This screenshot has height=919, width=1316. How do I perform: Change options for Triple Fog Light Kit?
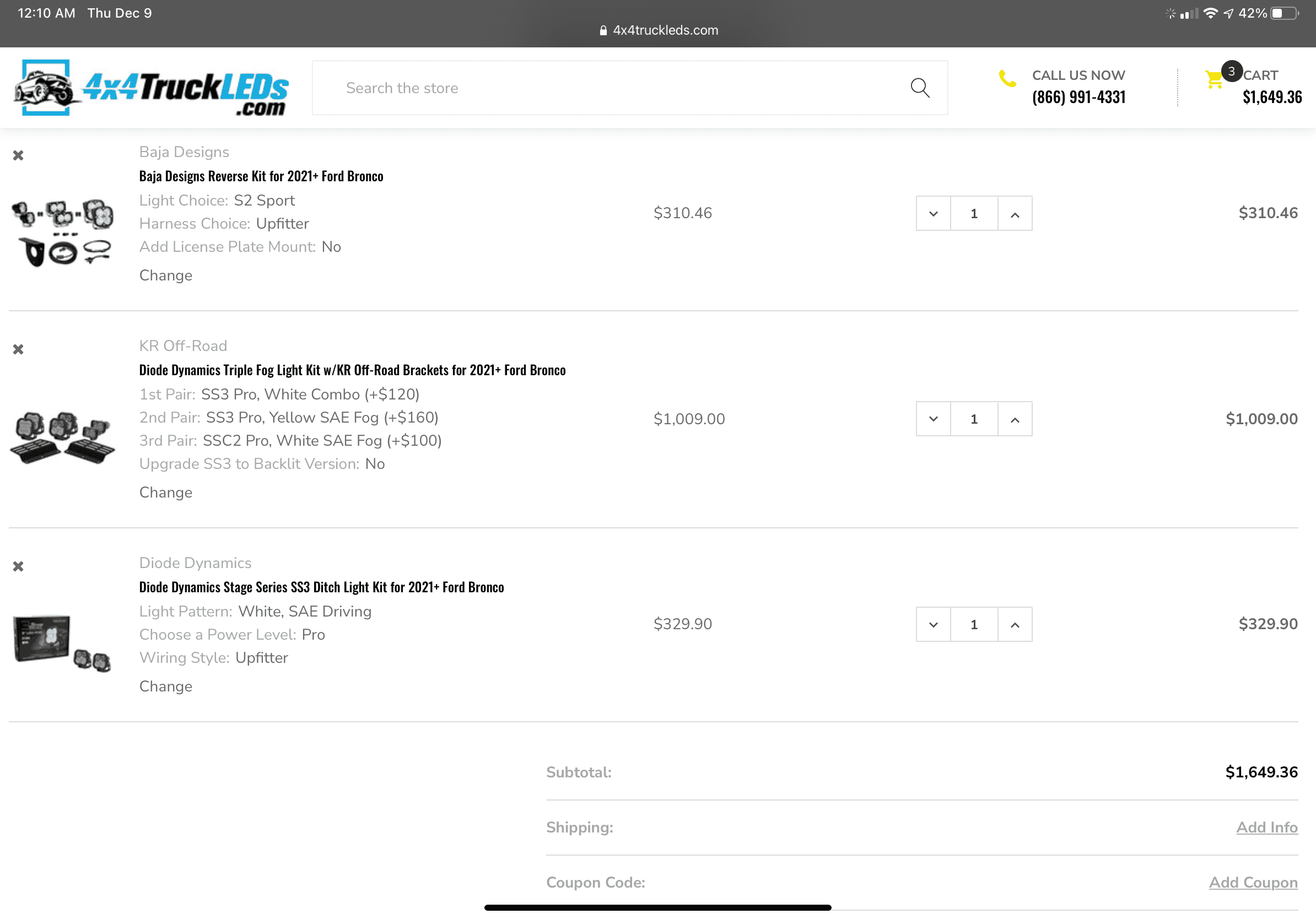pos(166,493)
